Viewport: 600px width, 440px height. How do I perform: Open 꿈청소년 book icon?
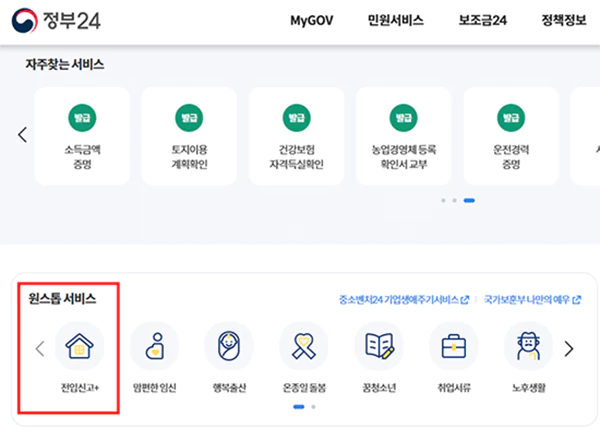pos(379,346)
